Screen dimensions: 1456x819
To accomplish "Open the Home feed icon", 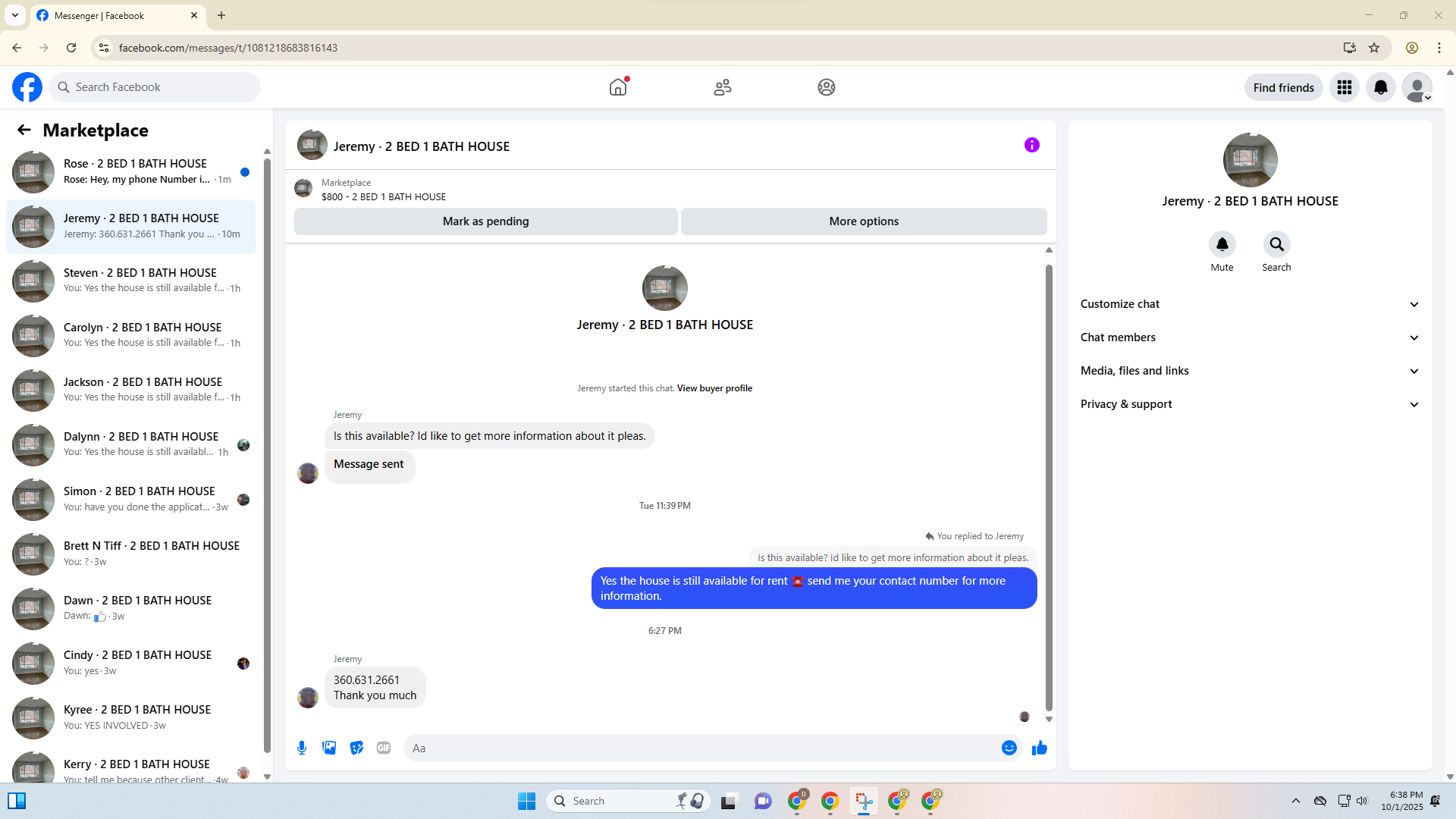I will (618, 87).
